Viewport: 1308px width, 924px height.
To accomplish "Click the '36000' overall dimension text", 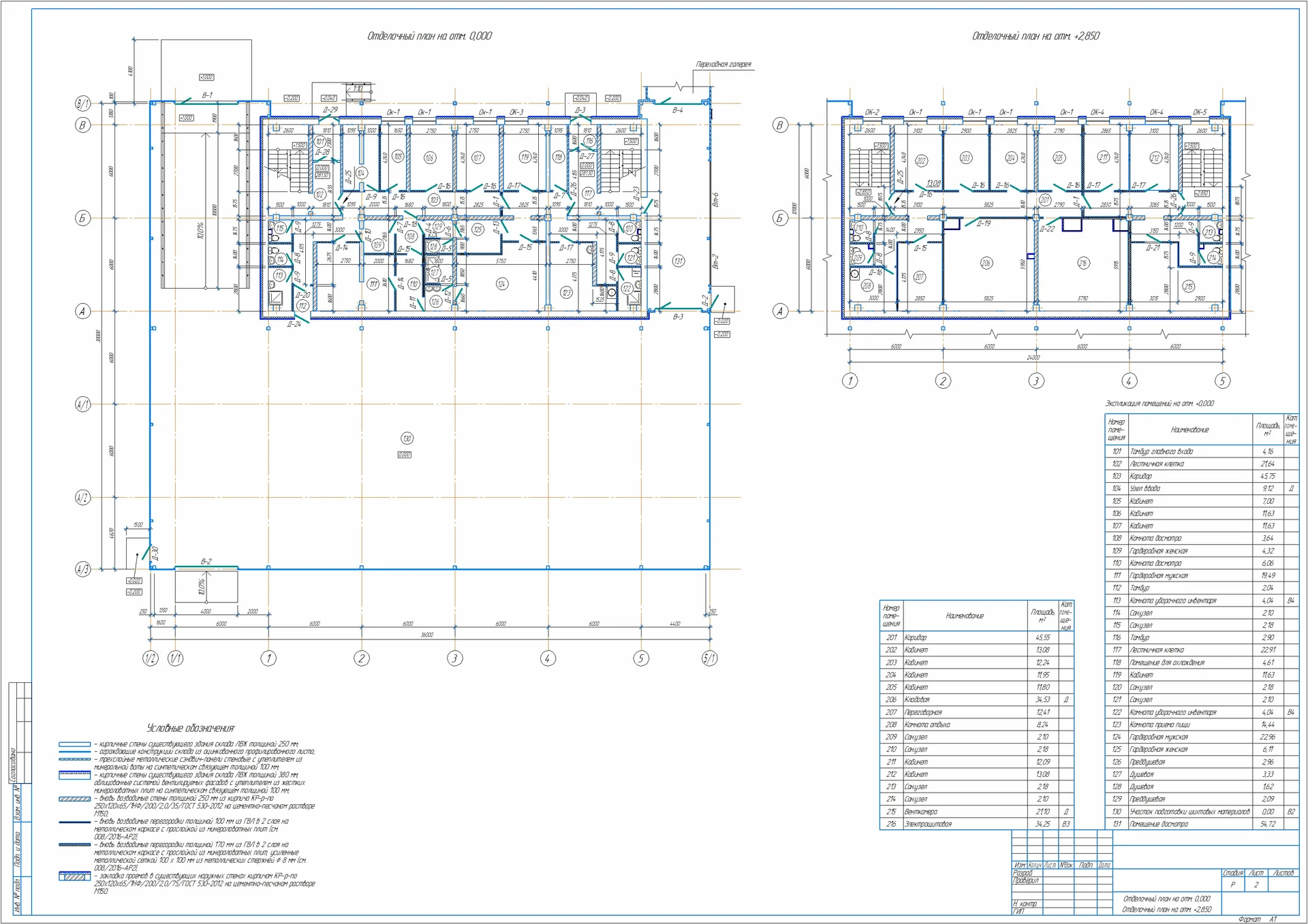I will point(426,635).
